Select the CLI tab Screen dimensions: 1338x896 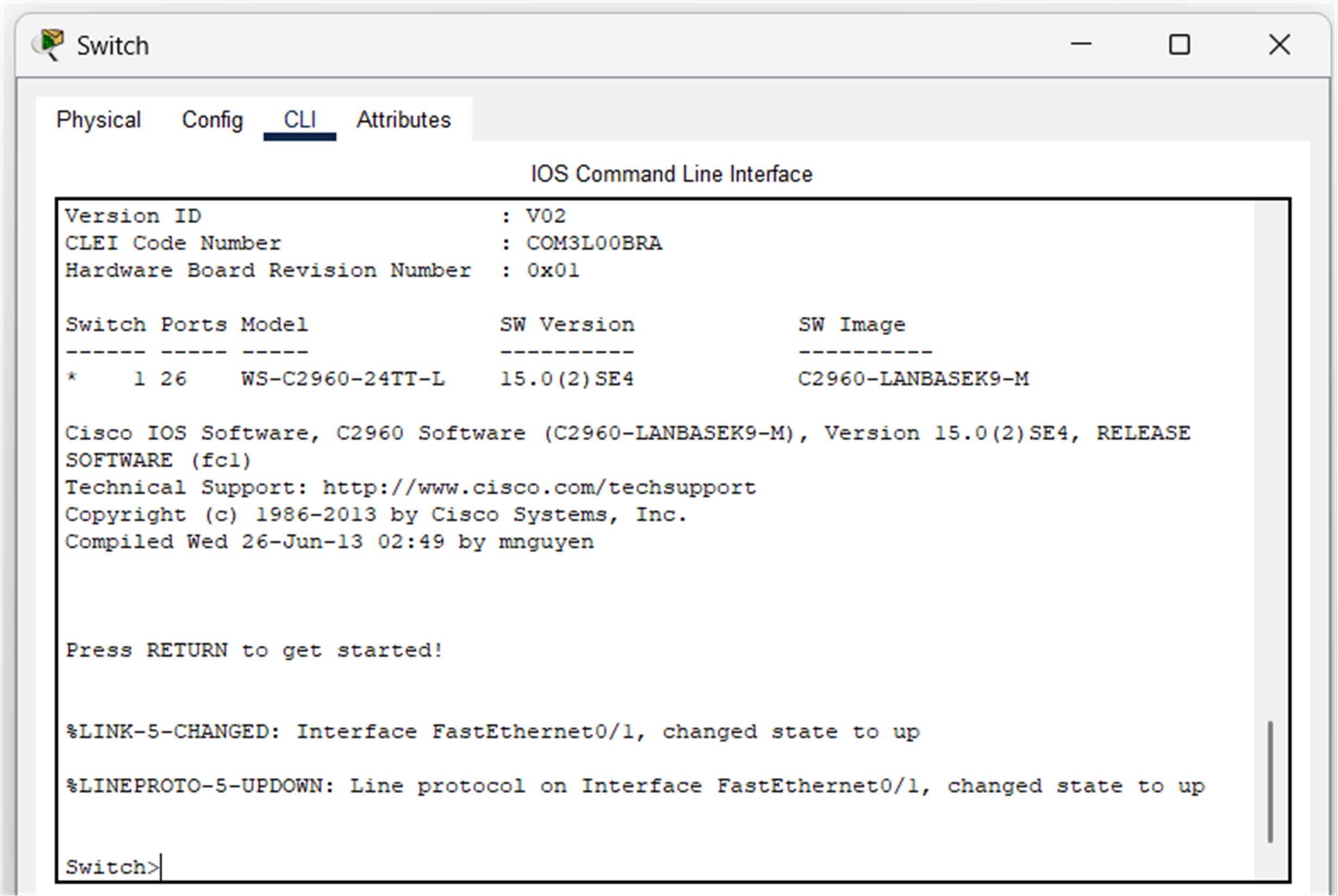pyautogui.click(x=299, y=119)
